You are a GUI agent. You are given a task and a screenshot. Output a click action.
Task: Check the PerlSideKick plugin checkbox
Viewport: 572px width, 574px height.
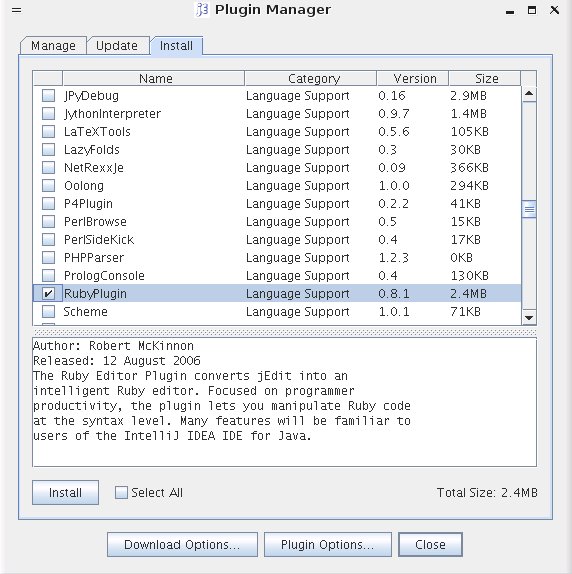[x=48, y=239]
